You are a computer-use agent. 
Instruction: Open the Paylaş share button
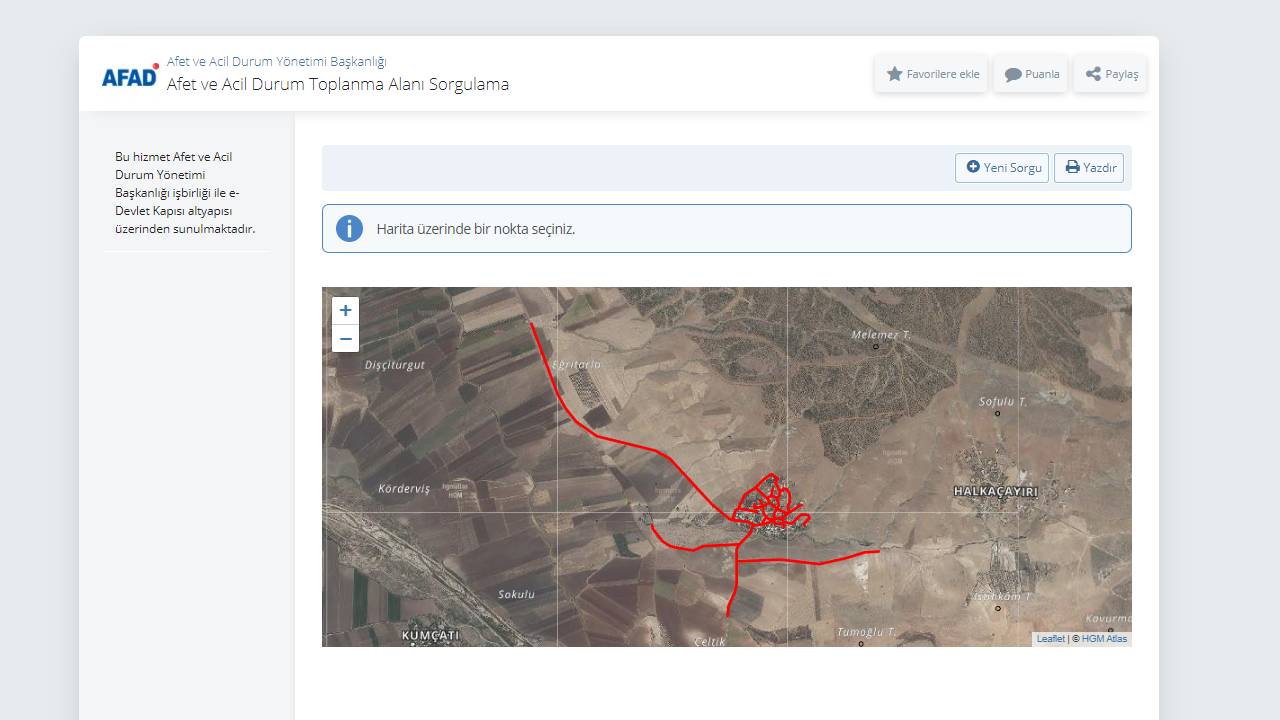(1111, 74)
